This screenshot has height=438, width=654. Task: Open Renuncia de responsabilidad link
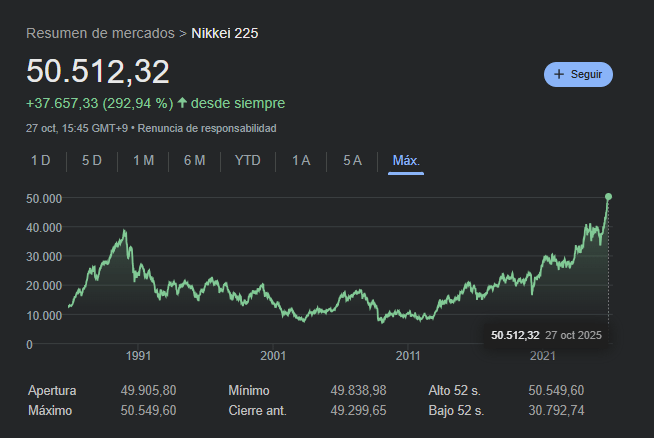[207, 128]
